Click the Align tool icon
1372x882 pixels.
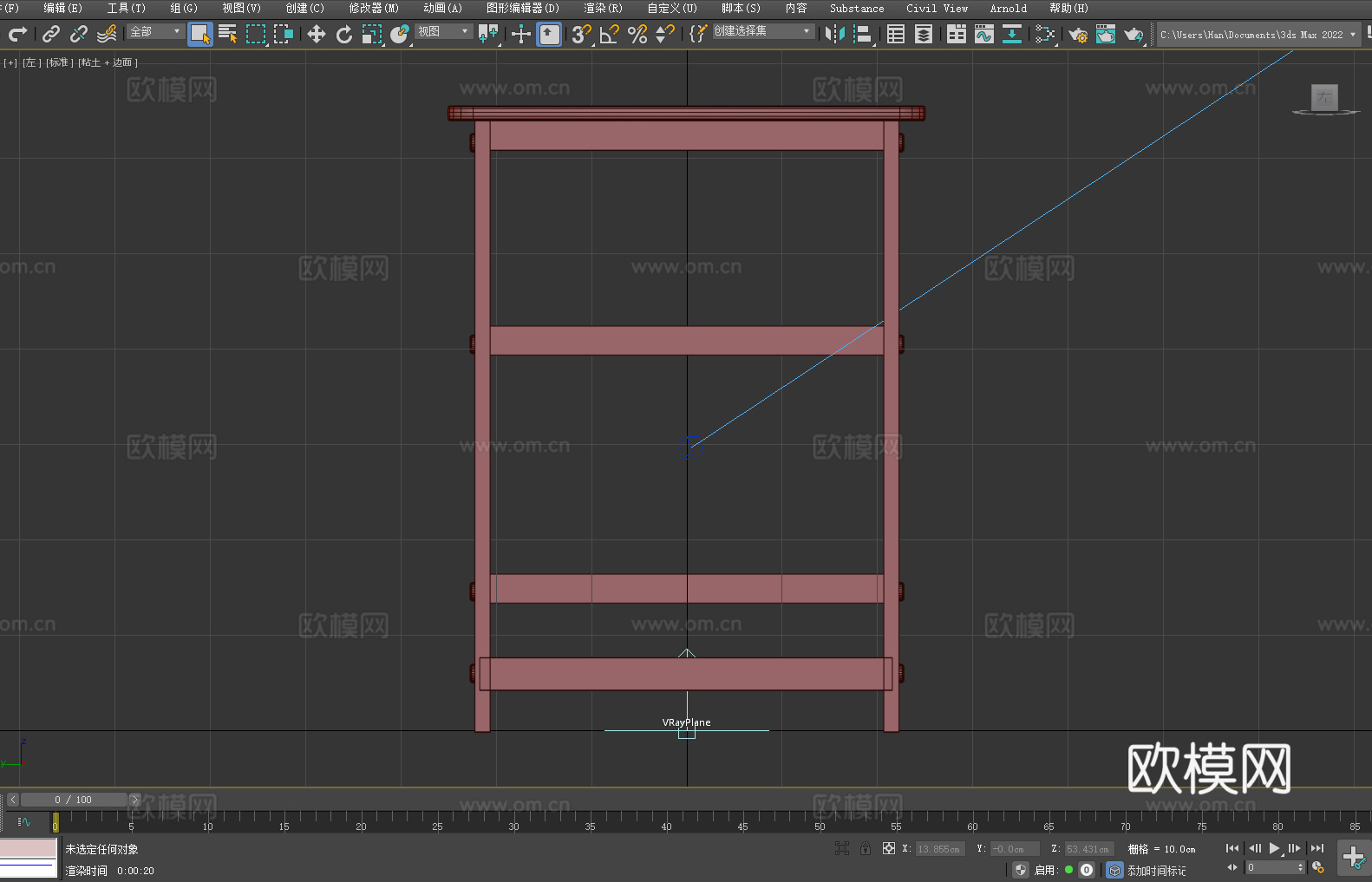(863, 35)
